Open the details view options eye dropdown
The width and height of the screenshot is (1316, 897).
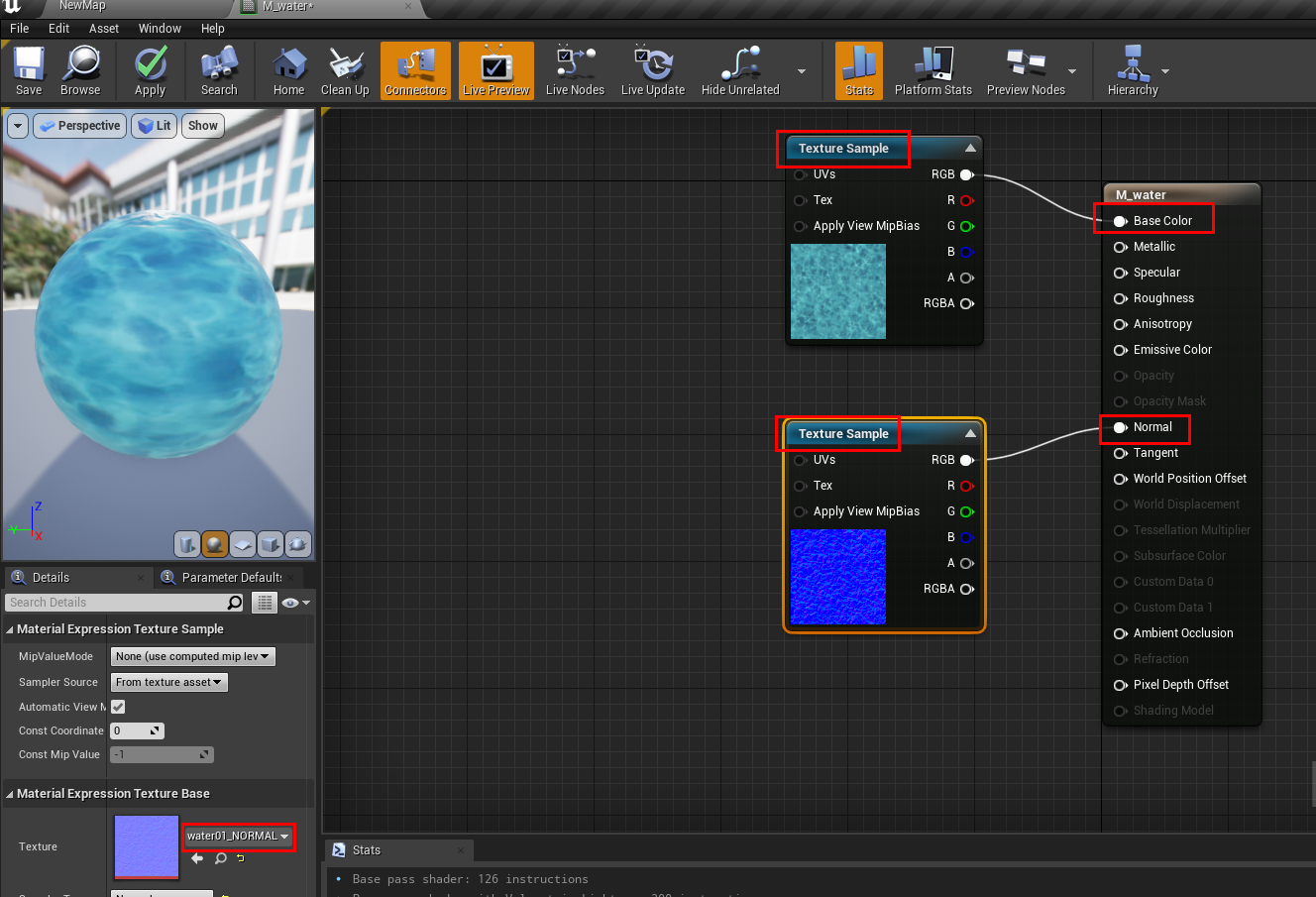(x=295, y=603)
